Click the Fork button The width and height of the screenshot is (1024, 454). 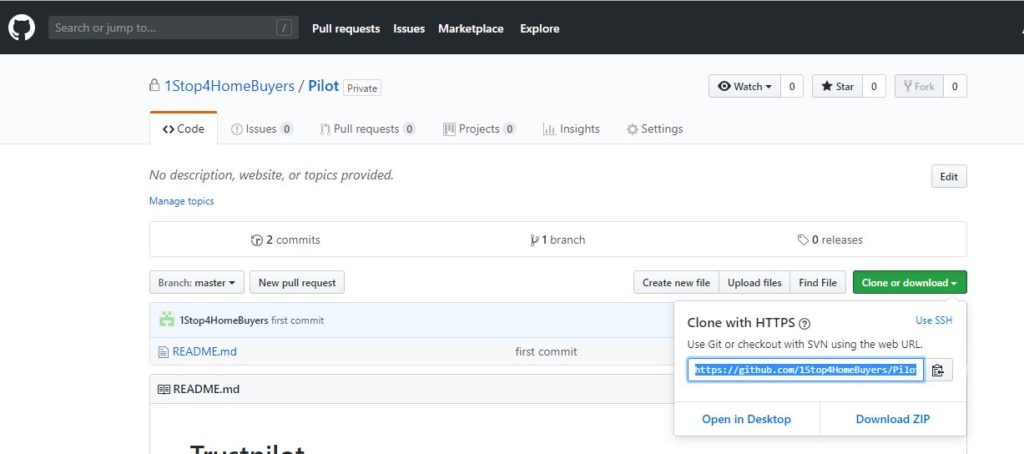coord(919,86)
